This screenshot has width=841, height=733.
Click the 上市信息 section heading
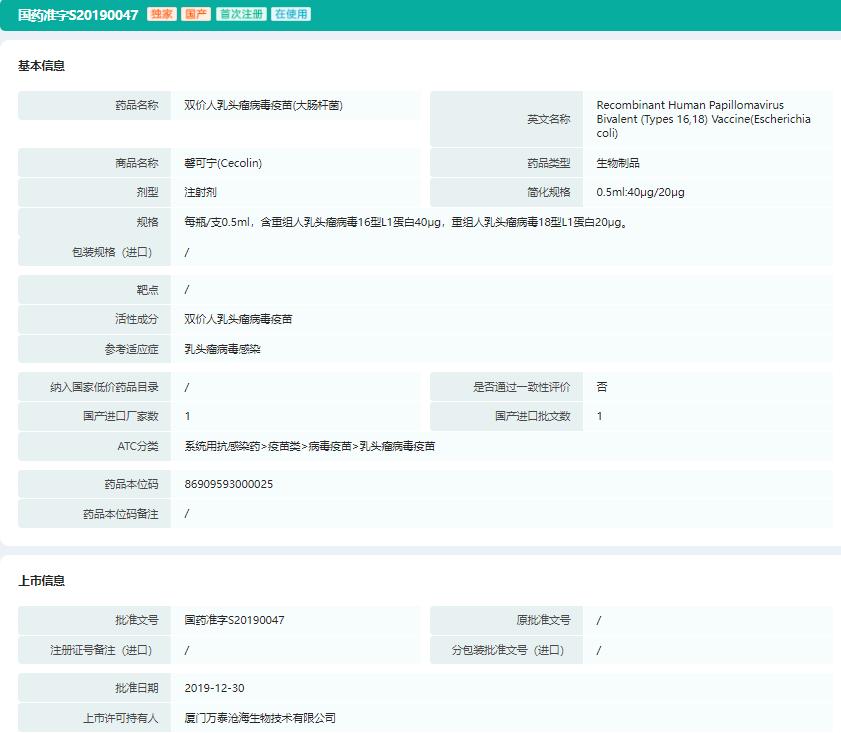point(42,581)
